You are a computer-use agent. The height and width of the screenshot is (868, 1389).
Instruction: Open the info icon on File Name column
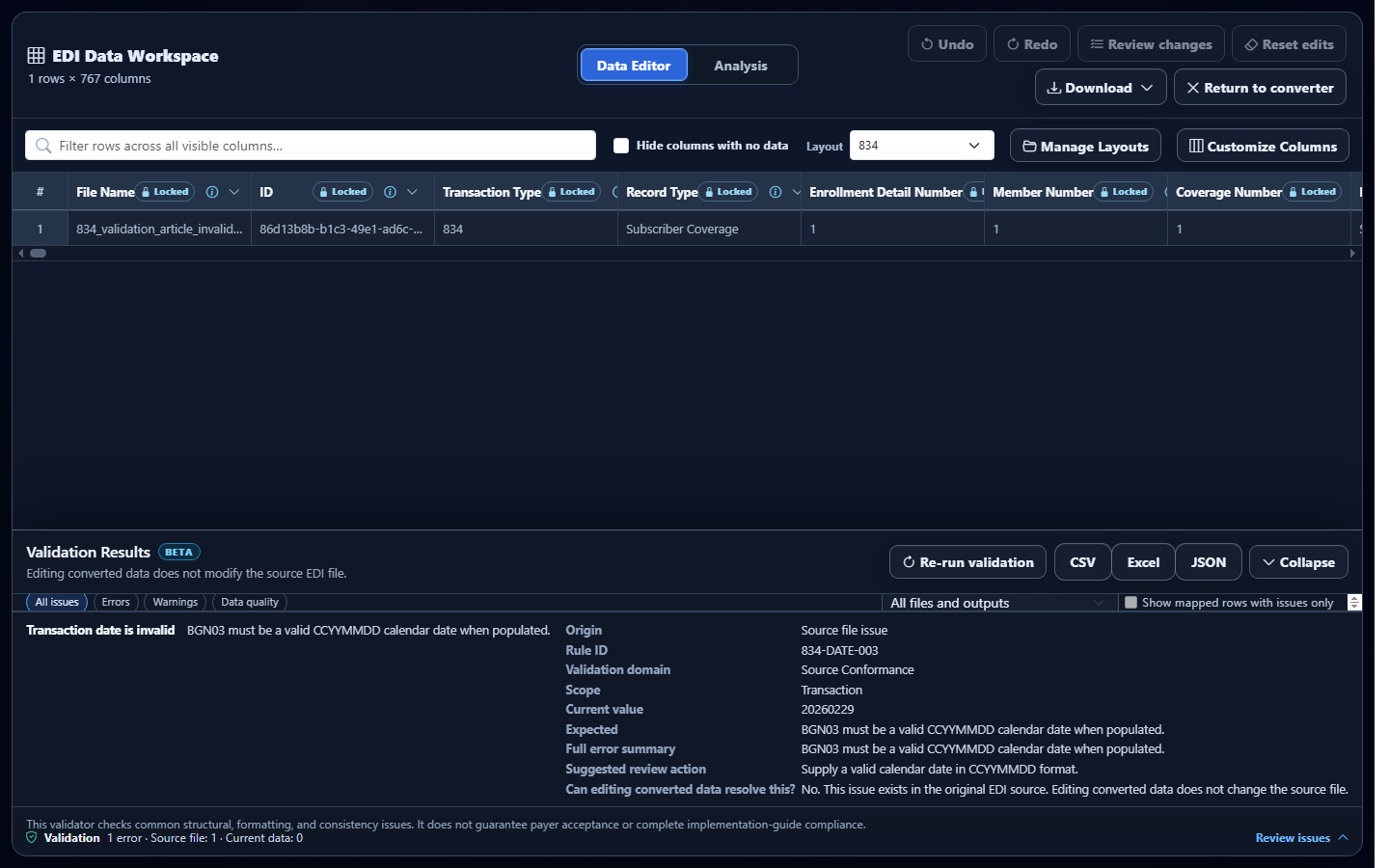coord(212,192)
